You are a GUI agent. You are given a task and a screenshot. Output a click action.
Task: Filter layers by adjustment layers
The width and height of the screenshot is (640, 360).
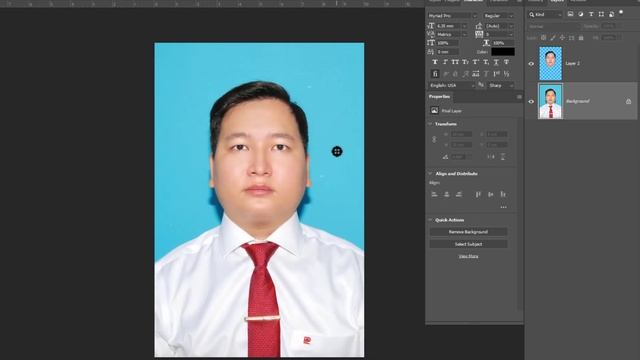pos(581,14)
